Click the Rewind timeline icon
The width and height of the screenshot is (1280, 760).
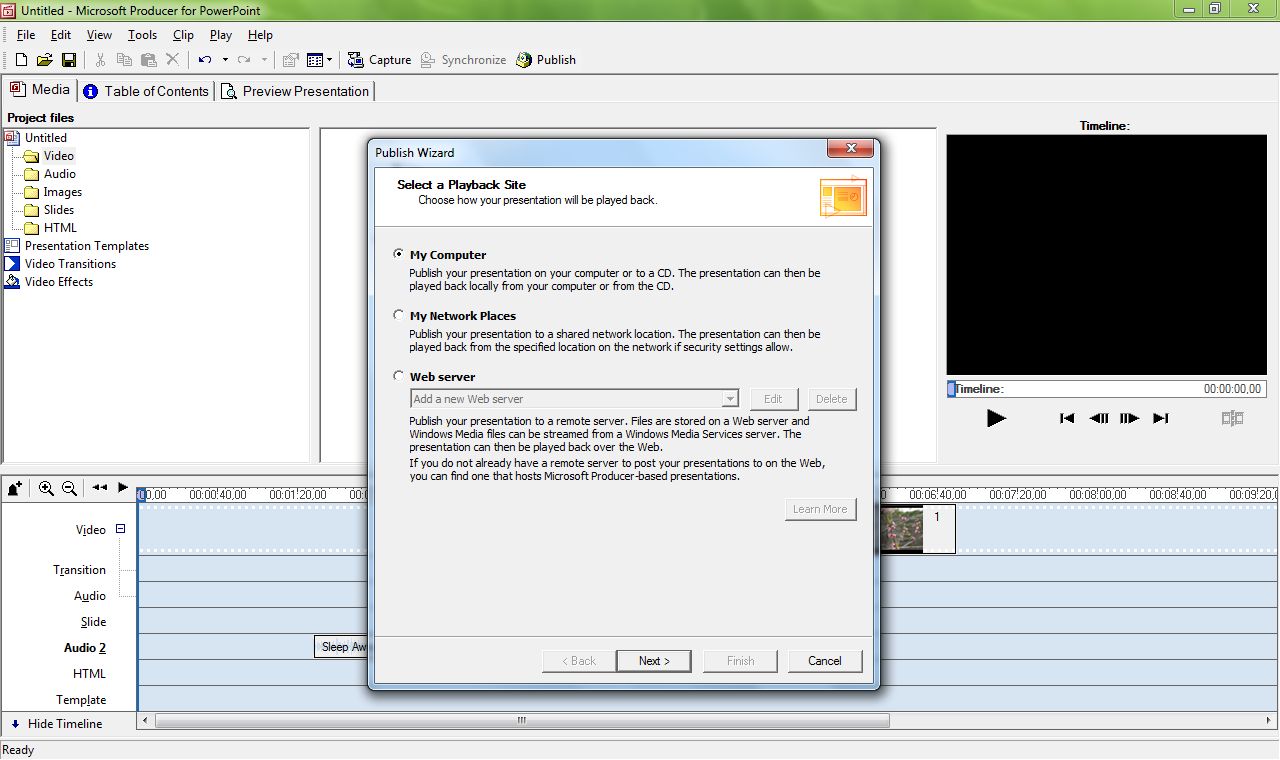(99, 488)
